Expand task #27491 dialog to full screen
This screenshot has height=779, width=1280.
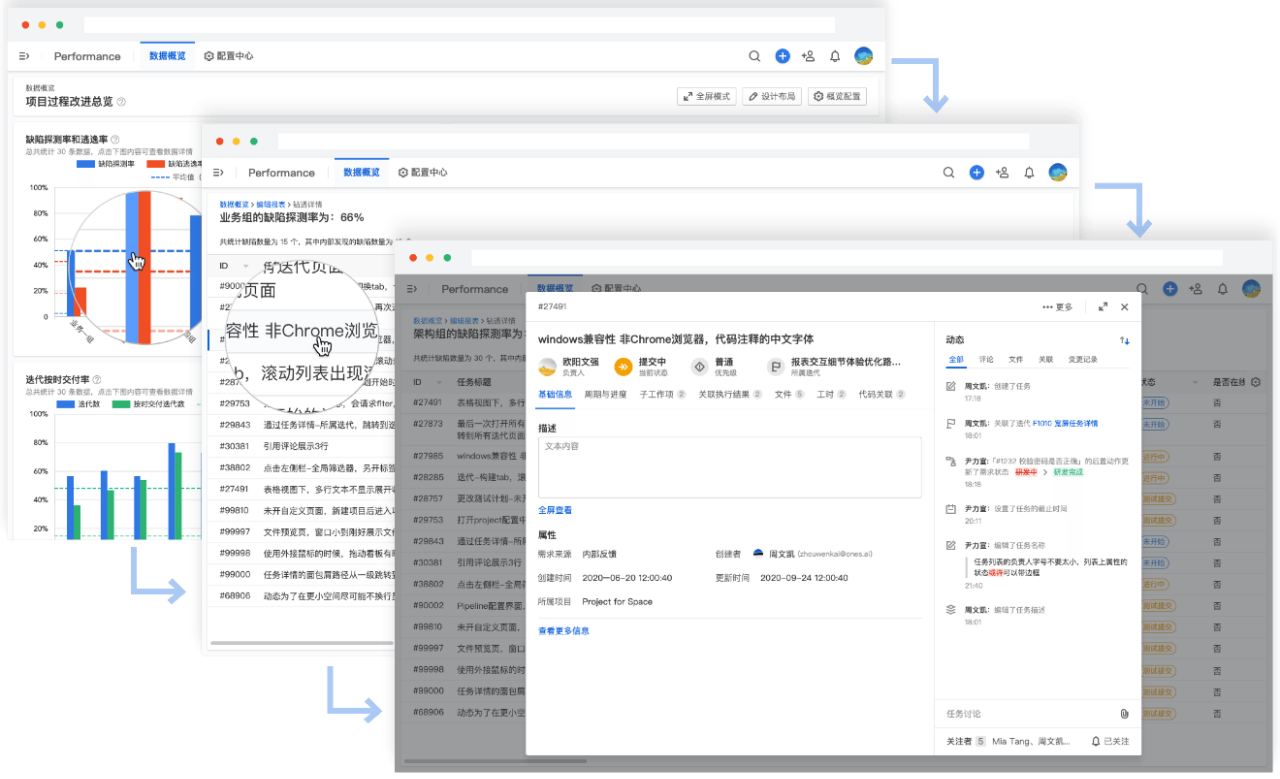pos(1103,307)
